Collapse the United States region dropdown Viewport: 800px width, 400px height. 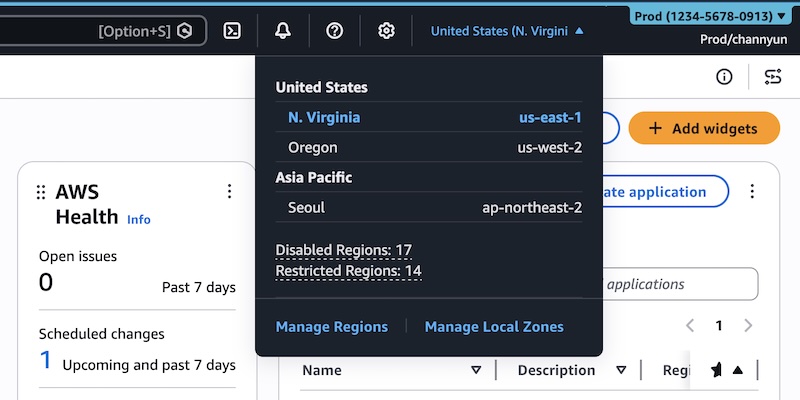(x=507, y=31)
